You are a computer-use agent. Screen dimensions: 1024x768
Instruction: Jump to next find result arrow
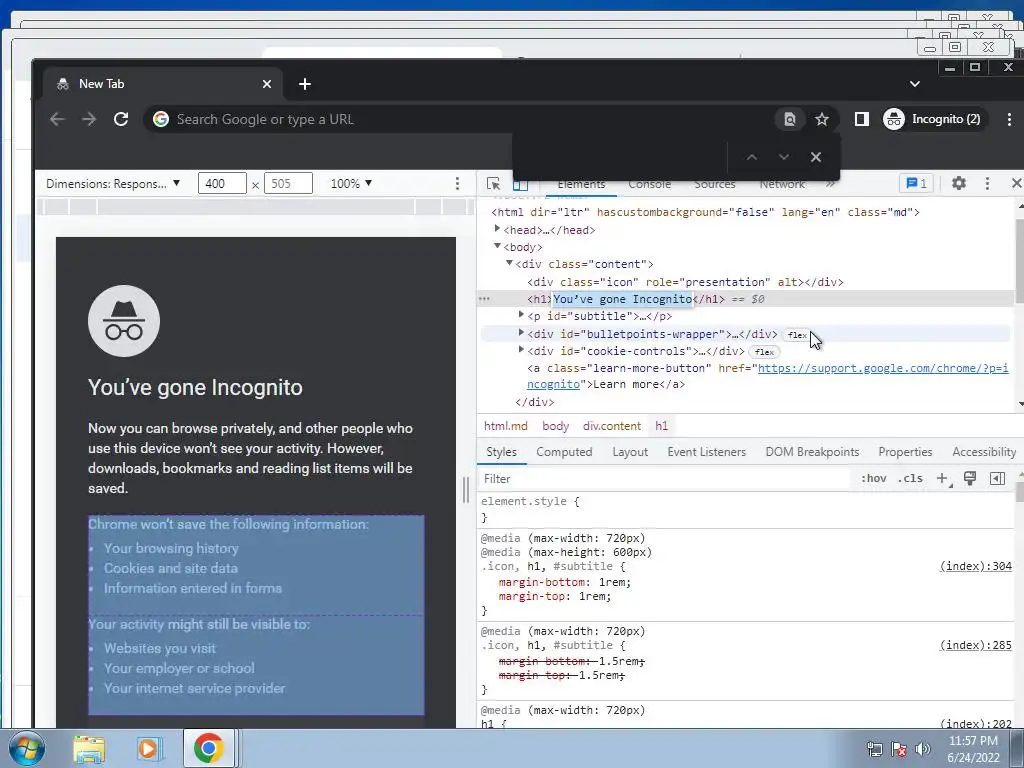point(784,157)
